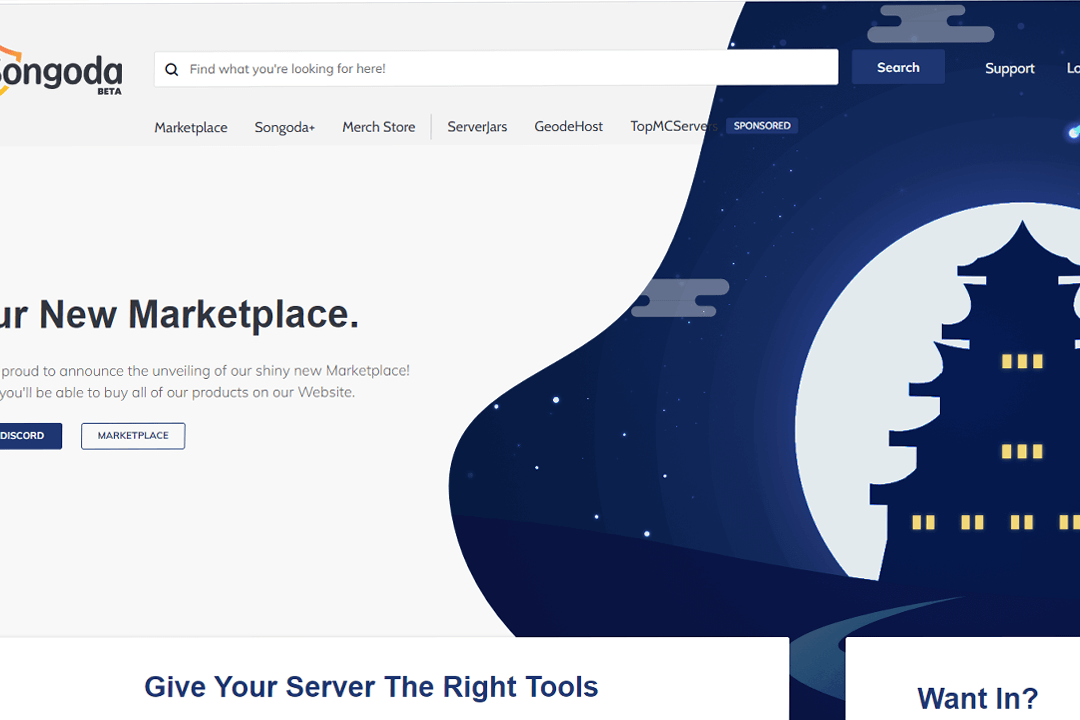1080x720 pixels.
Task: Click the DISCORD button
Action: [30, 435]
